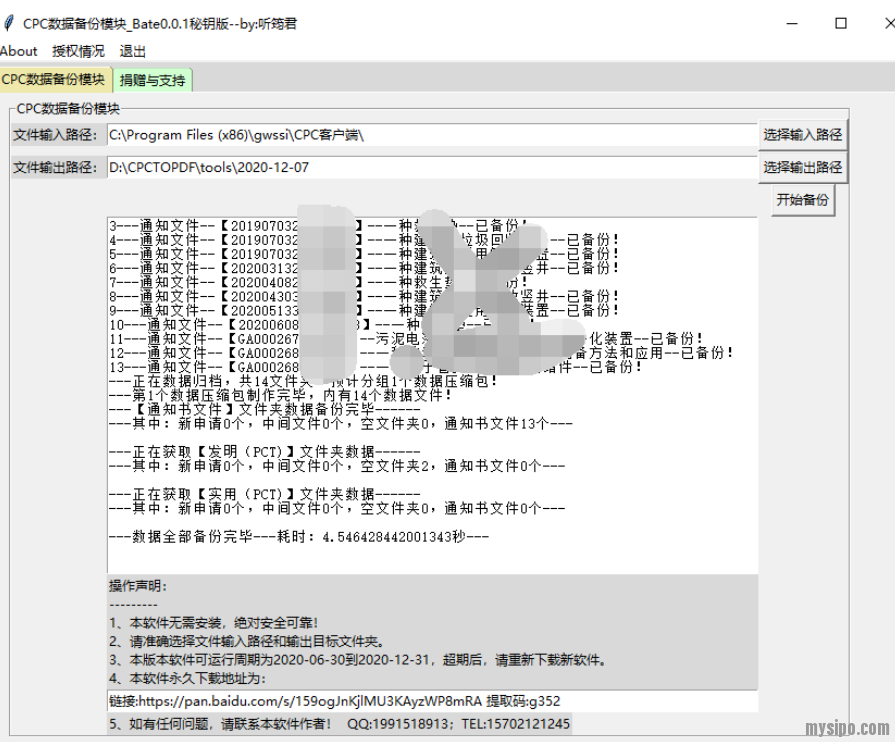Open the About menu

click(19, 51)
